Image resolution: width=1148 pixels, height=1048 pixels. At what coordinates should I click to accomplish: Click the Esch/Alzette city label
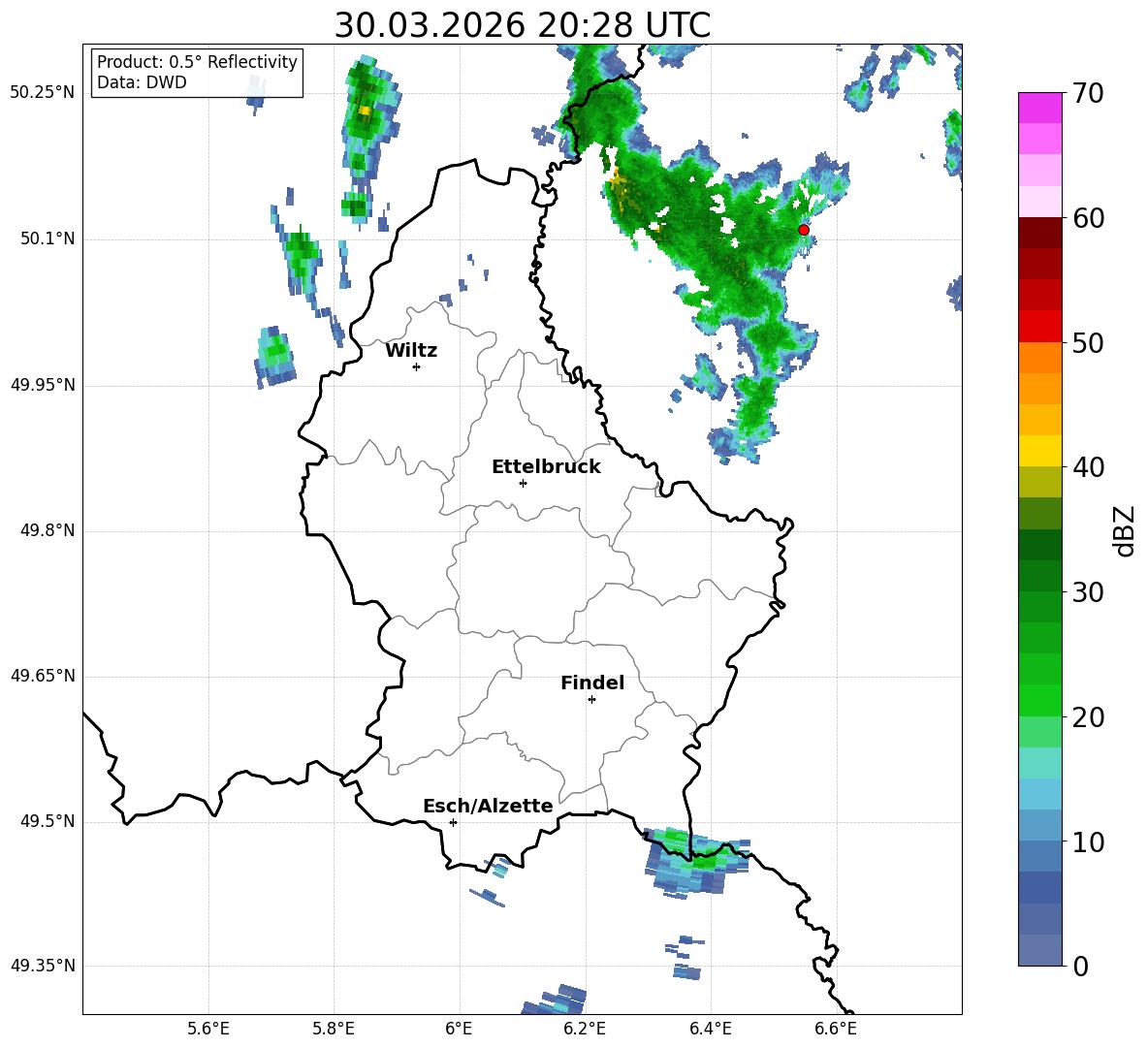[x=488, y=806]
